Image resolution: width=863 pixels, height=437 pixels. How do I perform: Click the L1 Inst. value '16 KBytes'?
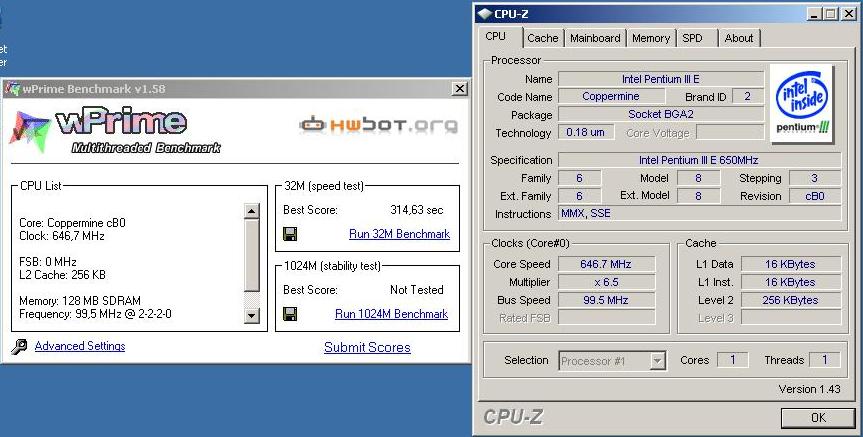pos(791,282)
